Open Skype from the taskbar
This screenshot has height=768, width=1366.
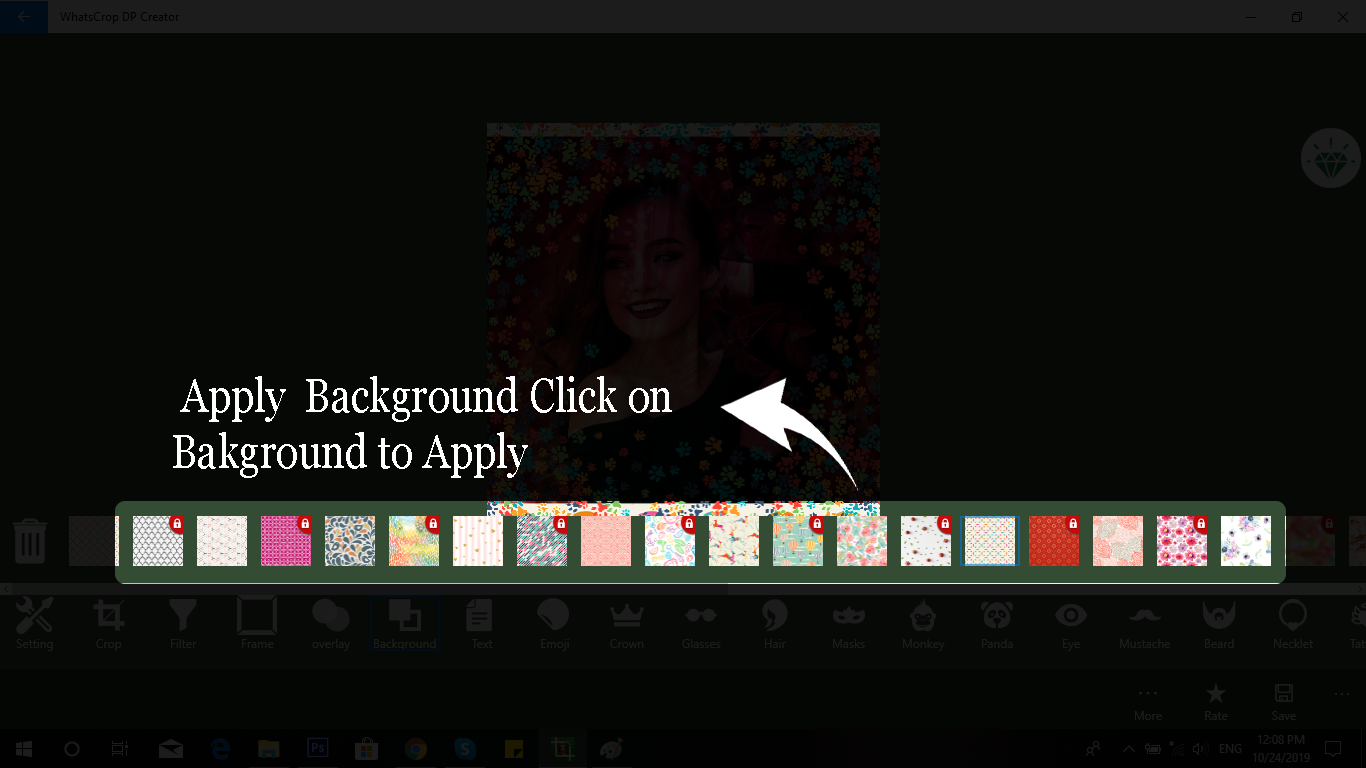coord(465,748)
